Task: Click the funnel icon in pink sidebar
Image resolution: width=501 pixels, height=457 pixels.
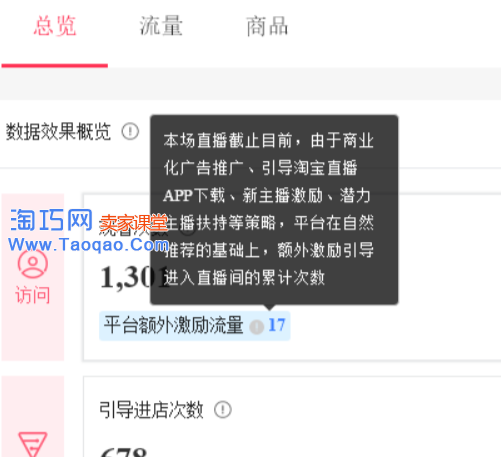Action: pos(33,444)
